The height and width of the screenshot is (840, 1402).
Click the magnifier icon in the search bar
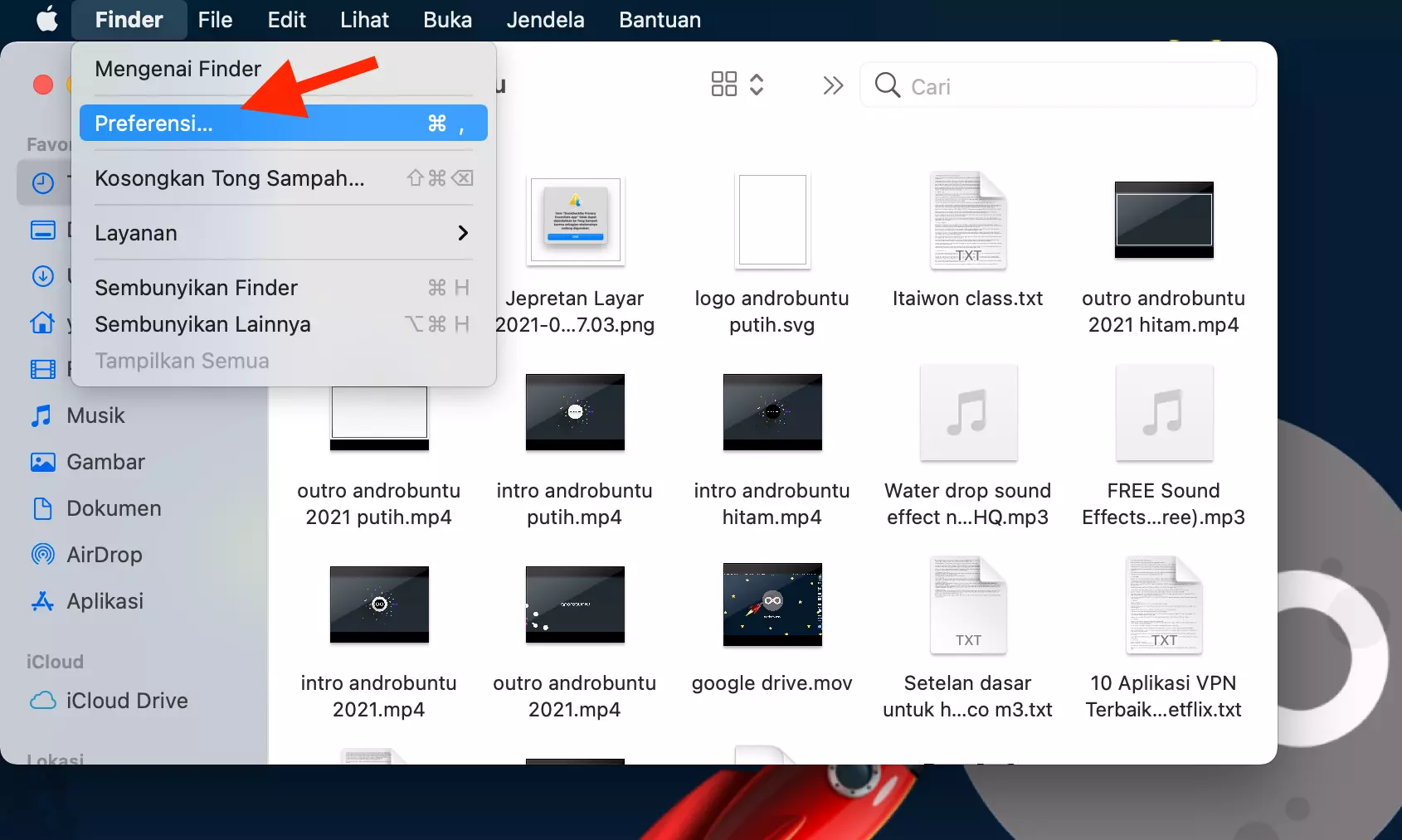click(x=888, y=85)
